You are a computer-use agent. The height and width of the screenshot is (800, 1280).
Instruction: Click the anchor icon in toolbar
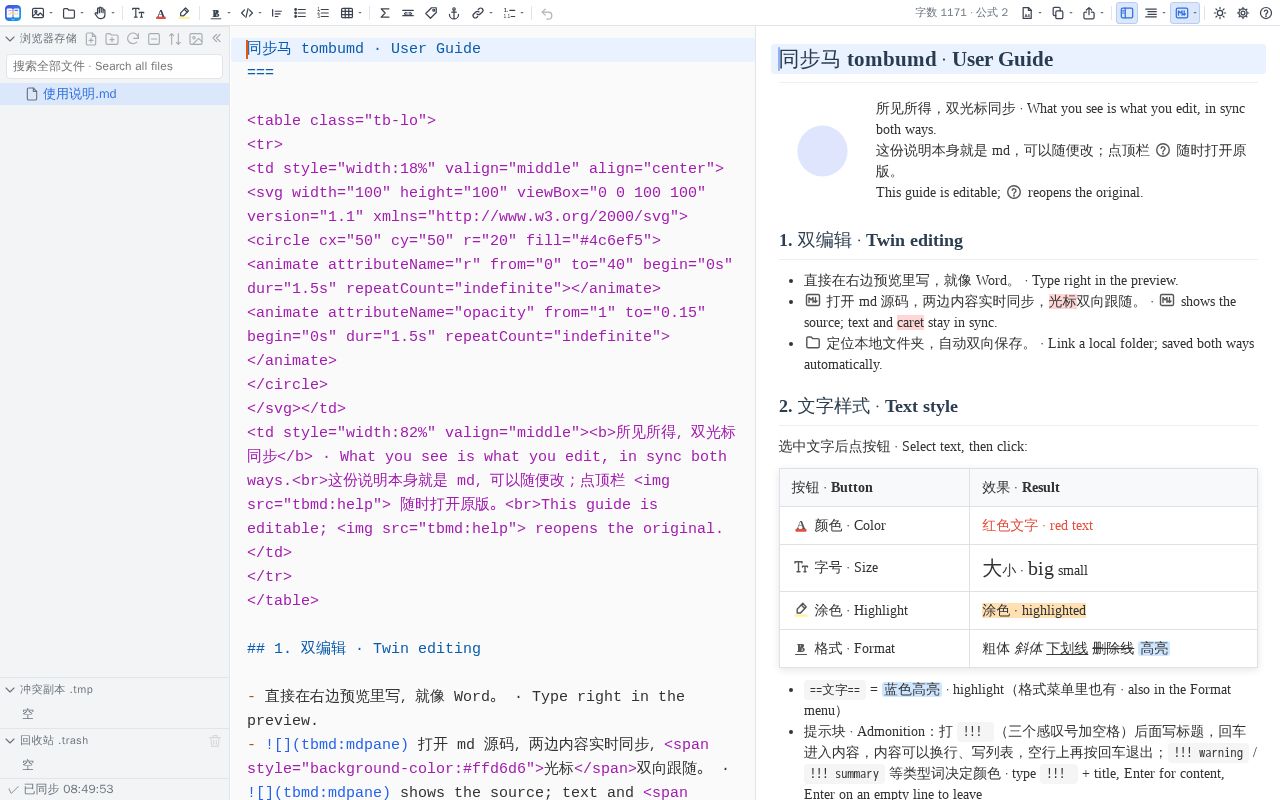click(x=454, y=13)
